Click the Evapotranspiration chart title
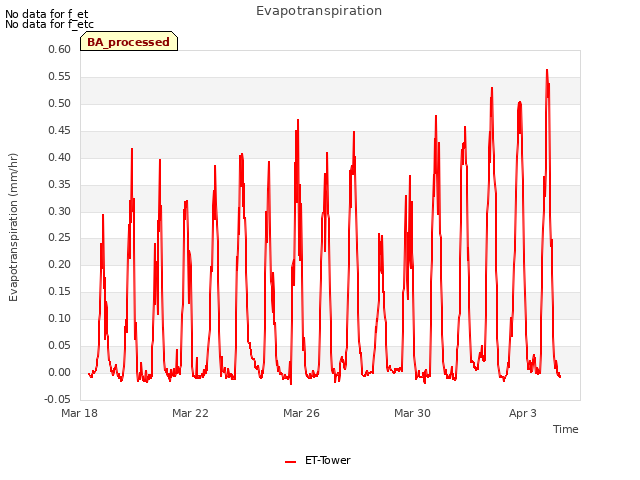 click(x=319, y=11)
